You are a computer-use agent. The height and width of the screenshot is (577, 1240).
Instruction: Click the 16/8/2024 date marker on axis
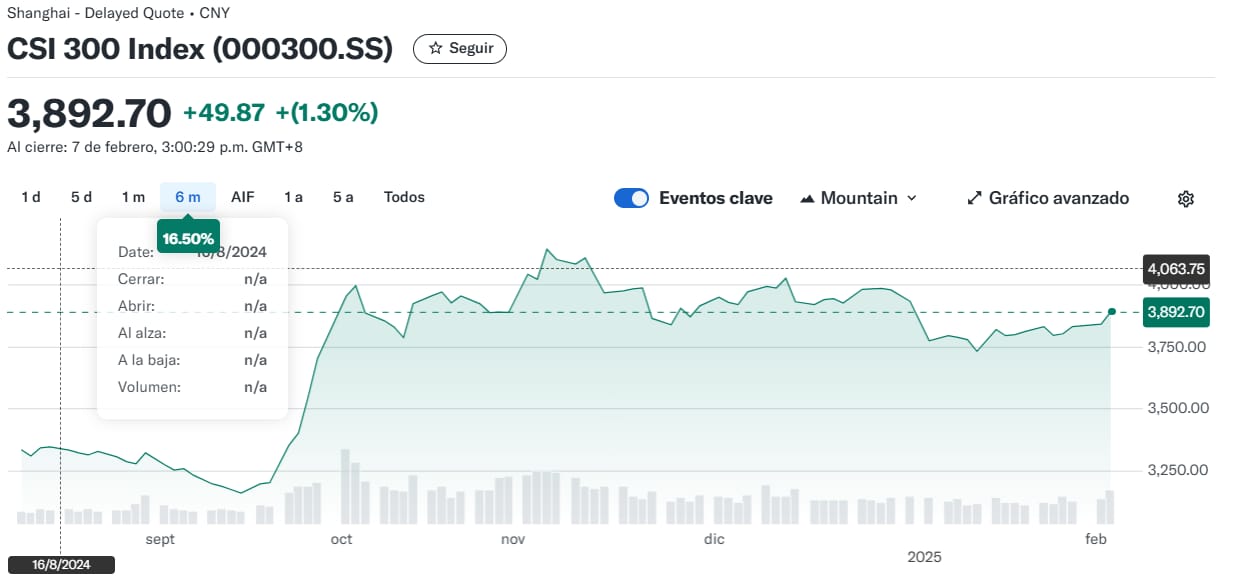tap(61, 565)
